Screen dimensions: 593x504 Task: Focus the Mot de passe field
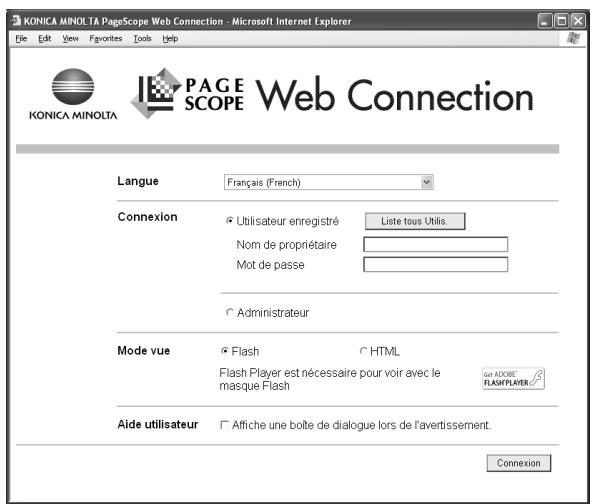coord(435,264)
